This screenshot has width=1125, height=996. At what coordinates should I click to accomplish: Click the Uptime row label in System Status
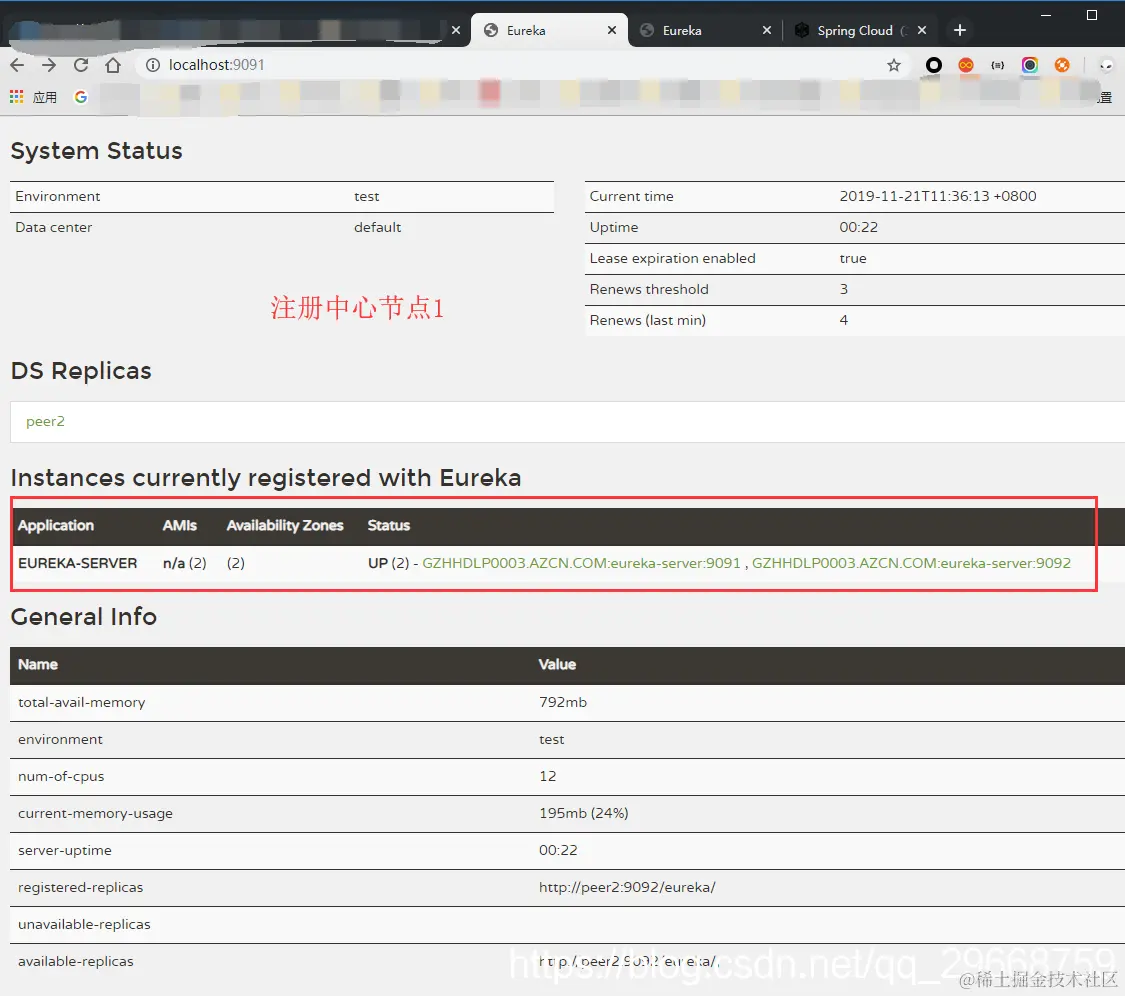[x=613, y=227]
